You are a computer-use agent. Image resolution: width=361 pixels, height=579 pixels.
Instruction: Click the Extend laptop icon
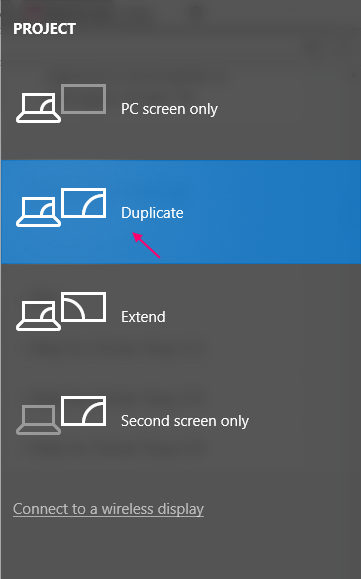pos(38,316)
